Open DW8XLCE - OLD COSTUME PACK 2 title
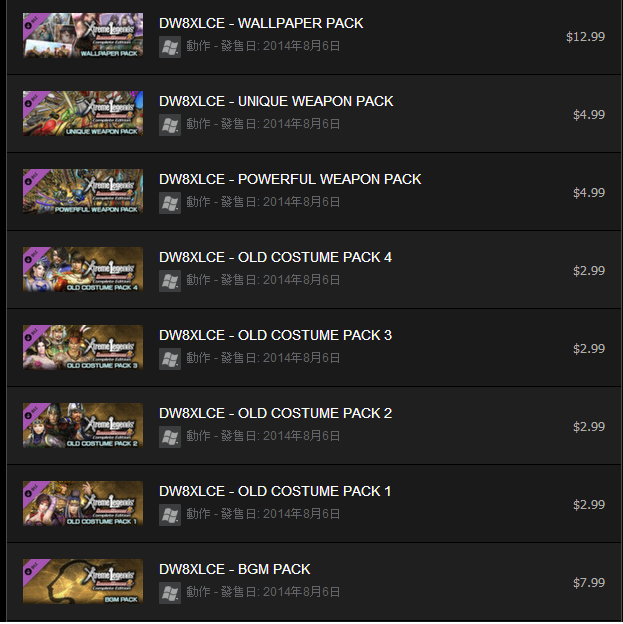This screenshot has width=623, height=624. point(275,413)
